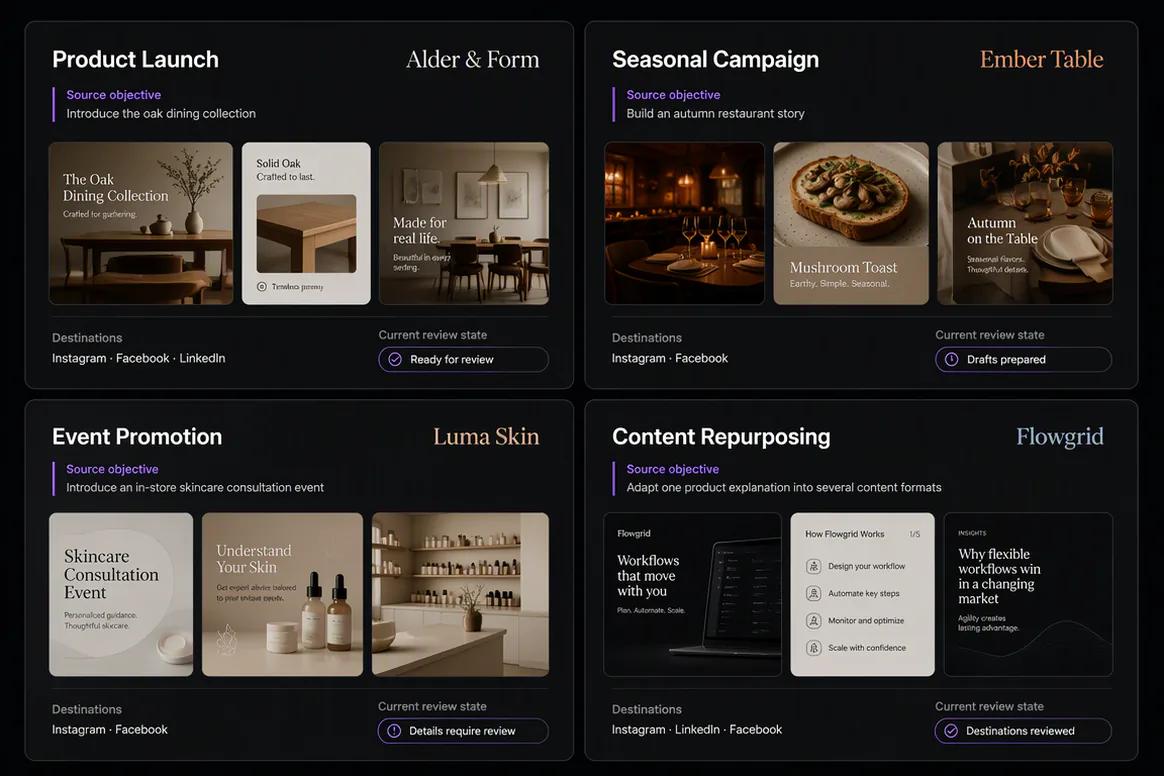
Task: Click the small circle icon on Solid Oak card
Action: [x=261, y=287]
